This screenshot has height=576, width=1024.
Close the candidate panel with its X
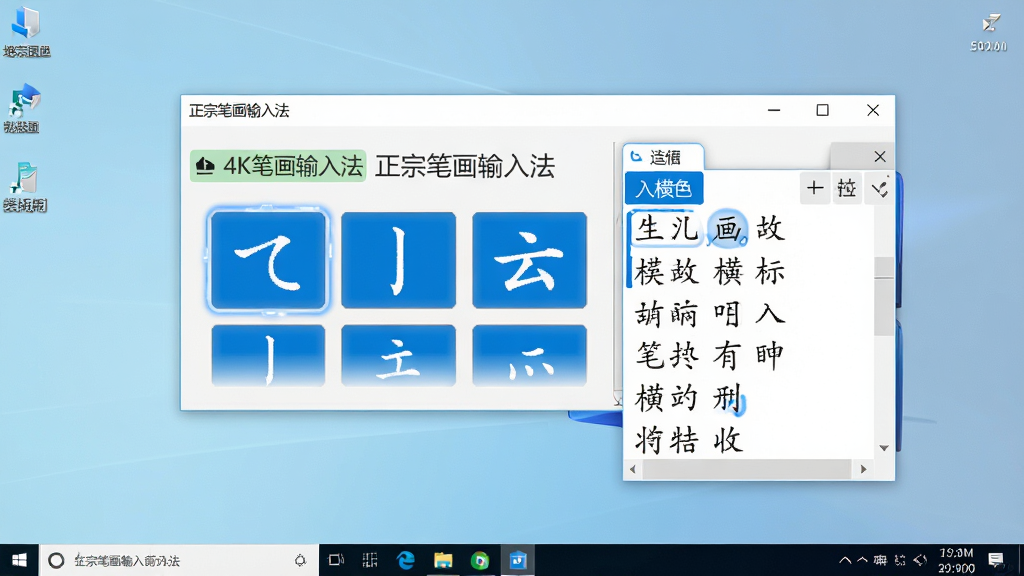pos(880,157)
